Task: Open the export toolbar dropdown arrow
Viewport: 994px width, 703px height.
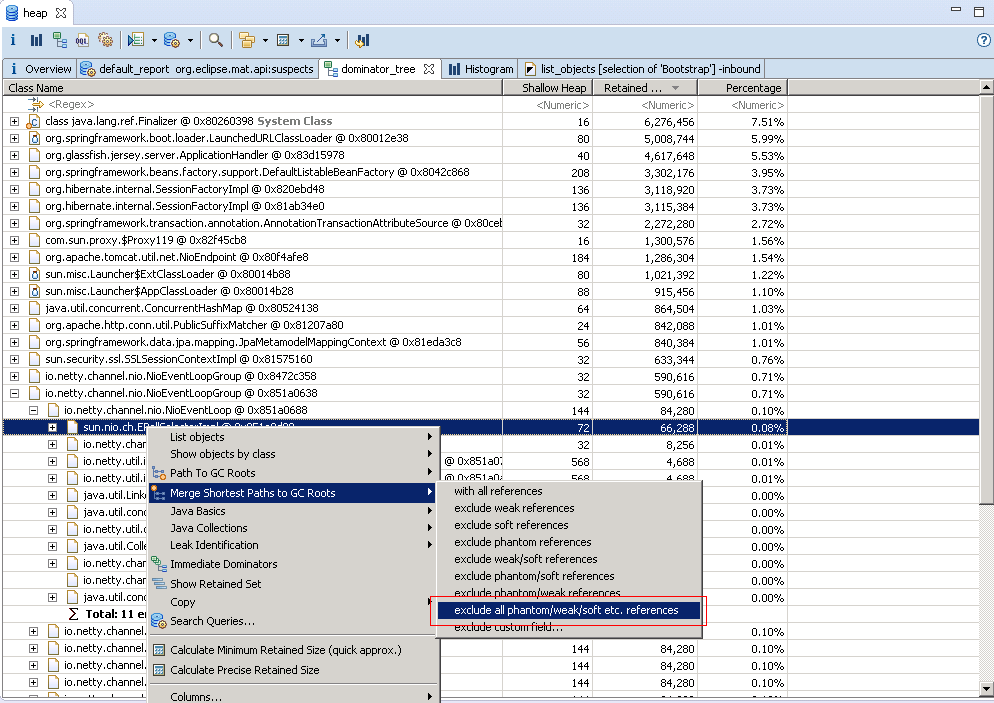Action: pyautogui.click(x=337, y=41)
